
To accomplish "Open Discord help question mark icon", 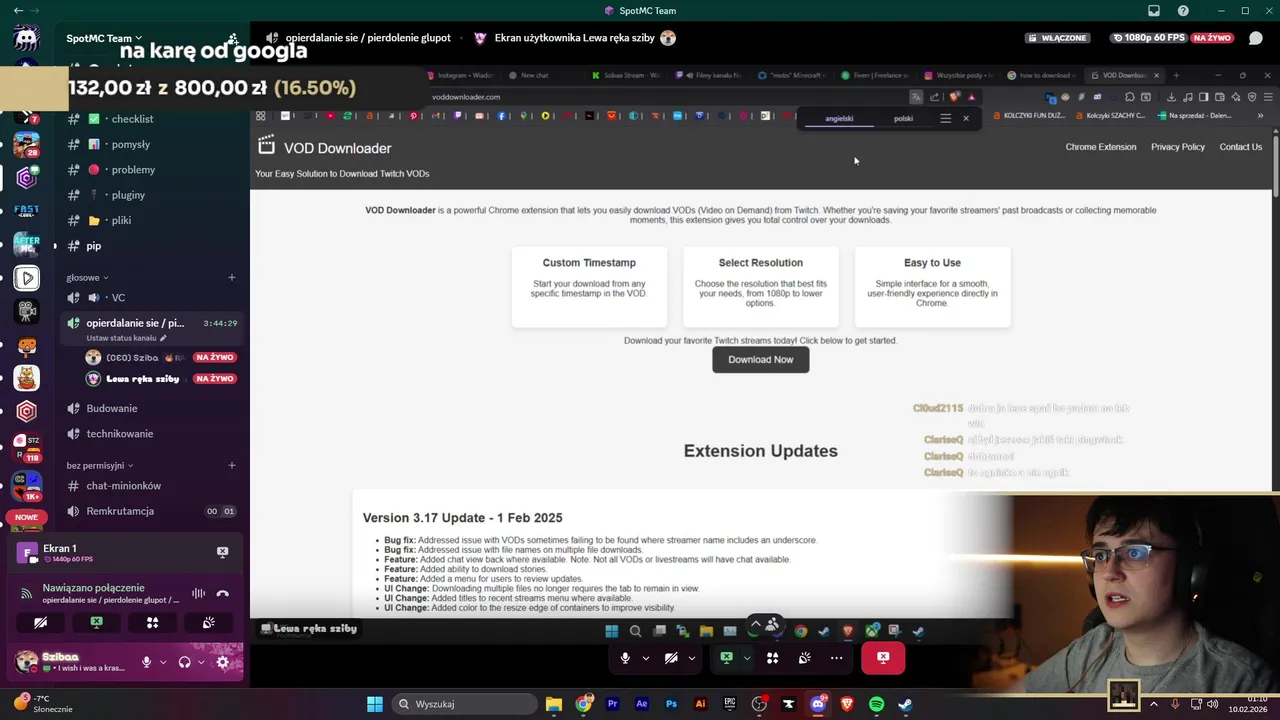I will (x=1183, y=11).
